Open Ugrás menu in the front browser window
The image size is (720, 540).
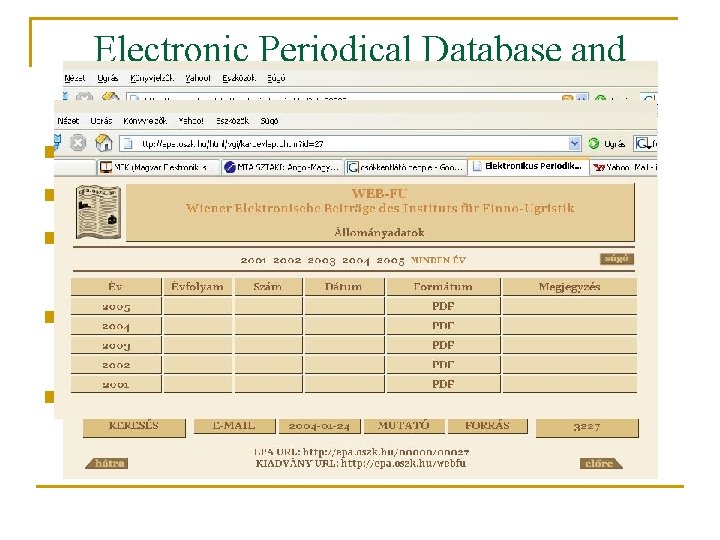pyautogui.click(x=101, y=121)
